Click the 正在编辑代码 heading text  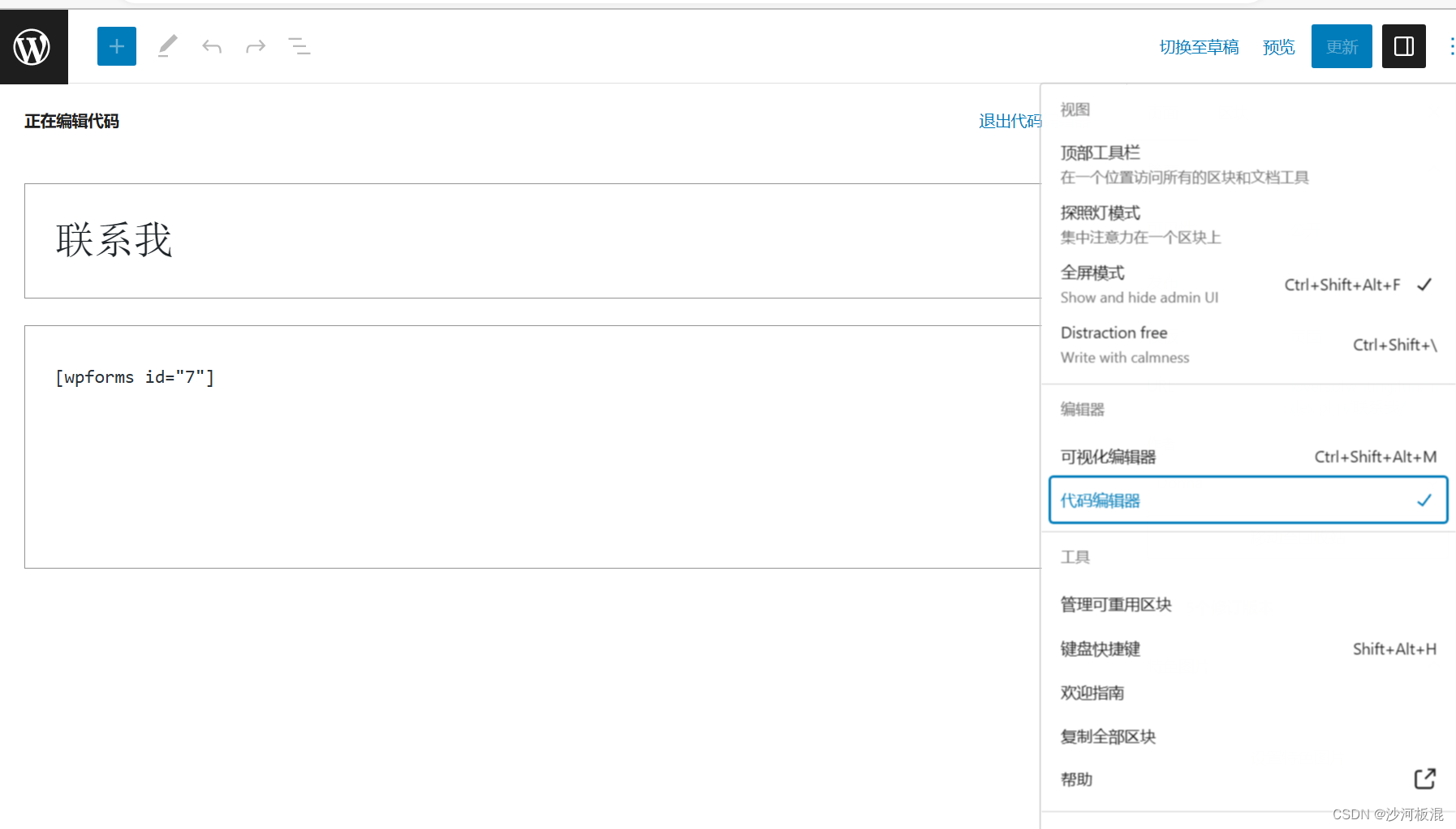(x=71, y=121)
